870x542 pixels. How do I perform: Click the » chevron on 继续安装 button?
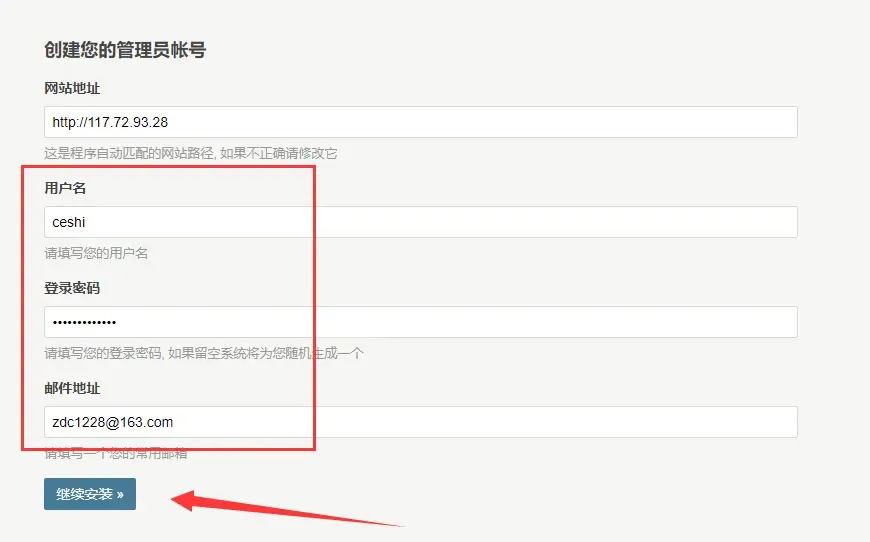120,495
